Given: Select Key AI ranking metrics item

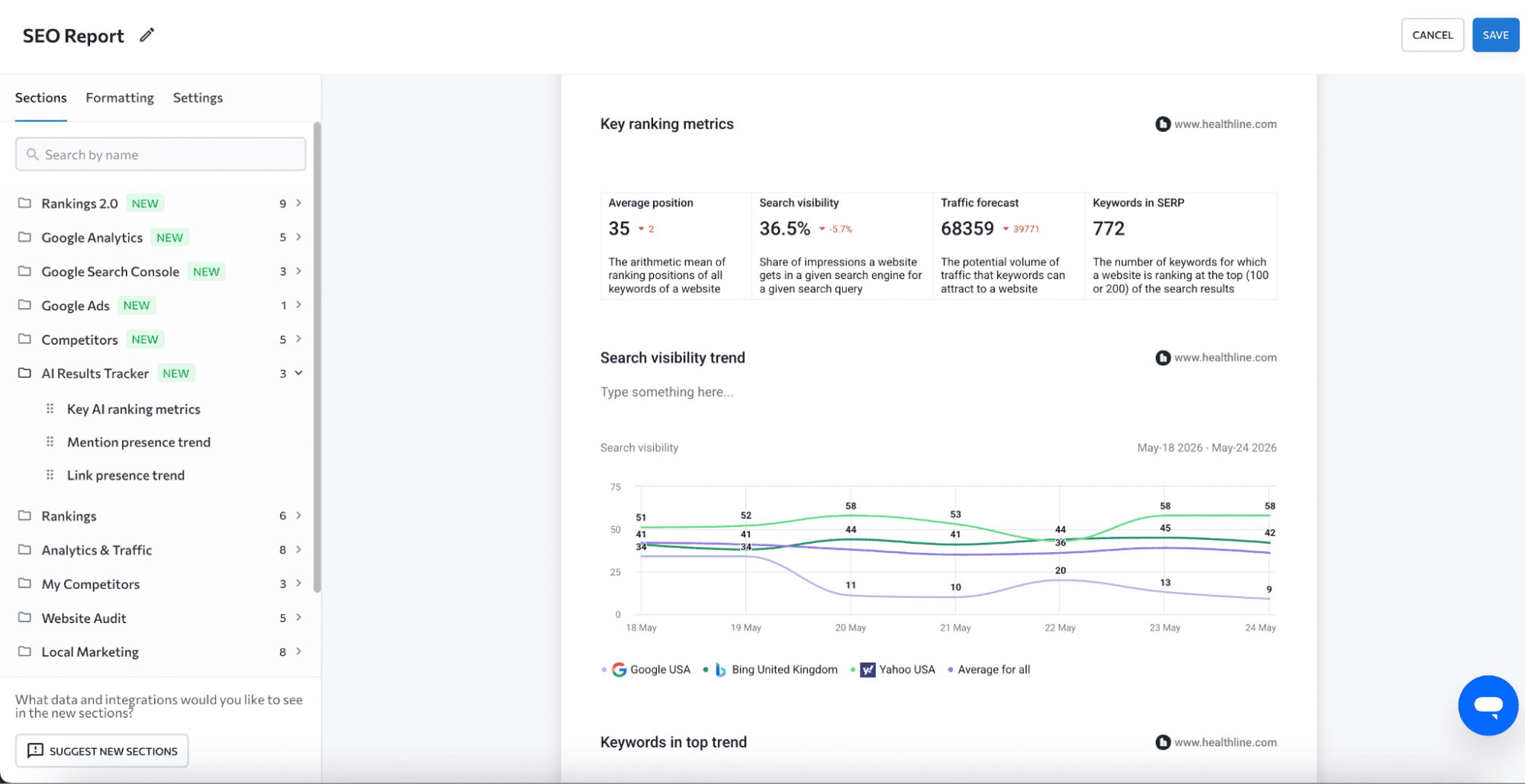Looking at the screenshot, I should 134,409.
